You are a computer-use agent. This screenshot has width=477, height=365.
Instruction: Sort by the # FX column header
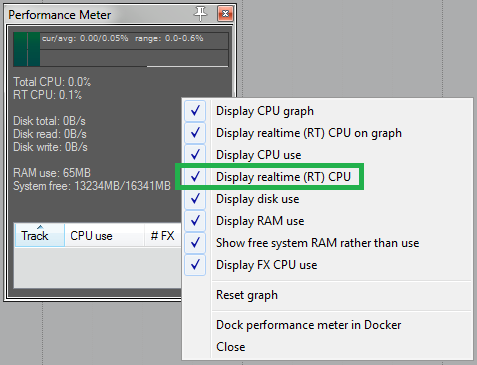[x=163, y=235]
